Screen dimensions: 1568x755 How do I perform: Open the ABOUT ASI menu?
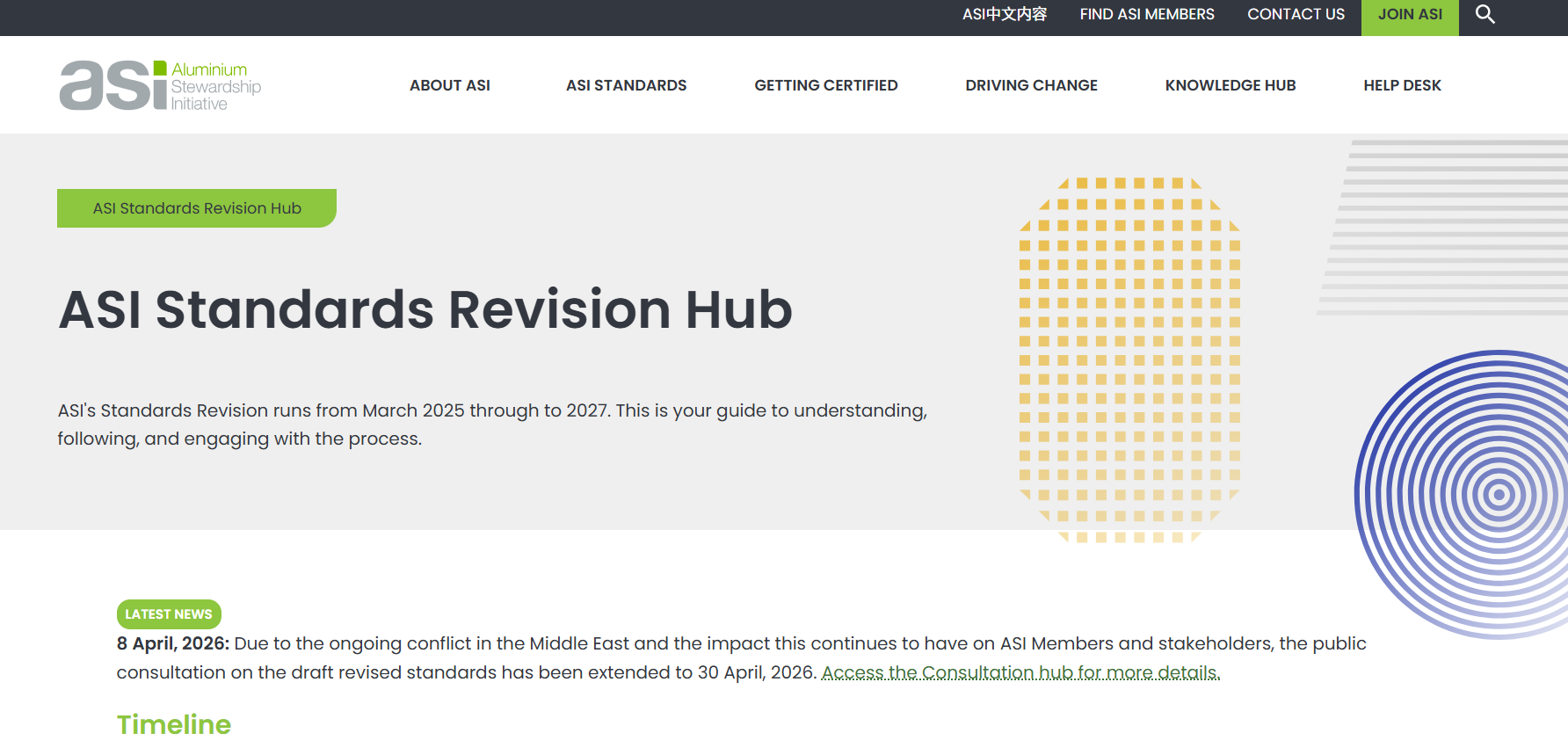(449, 85)
